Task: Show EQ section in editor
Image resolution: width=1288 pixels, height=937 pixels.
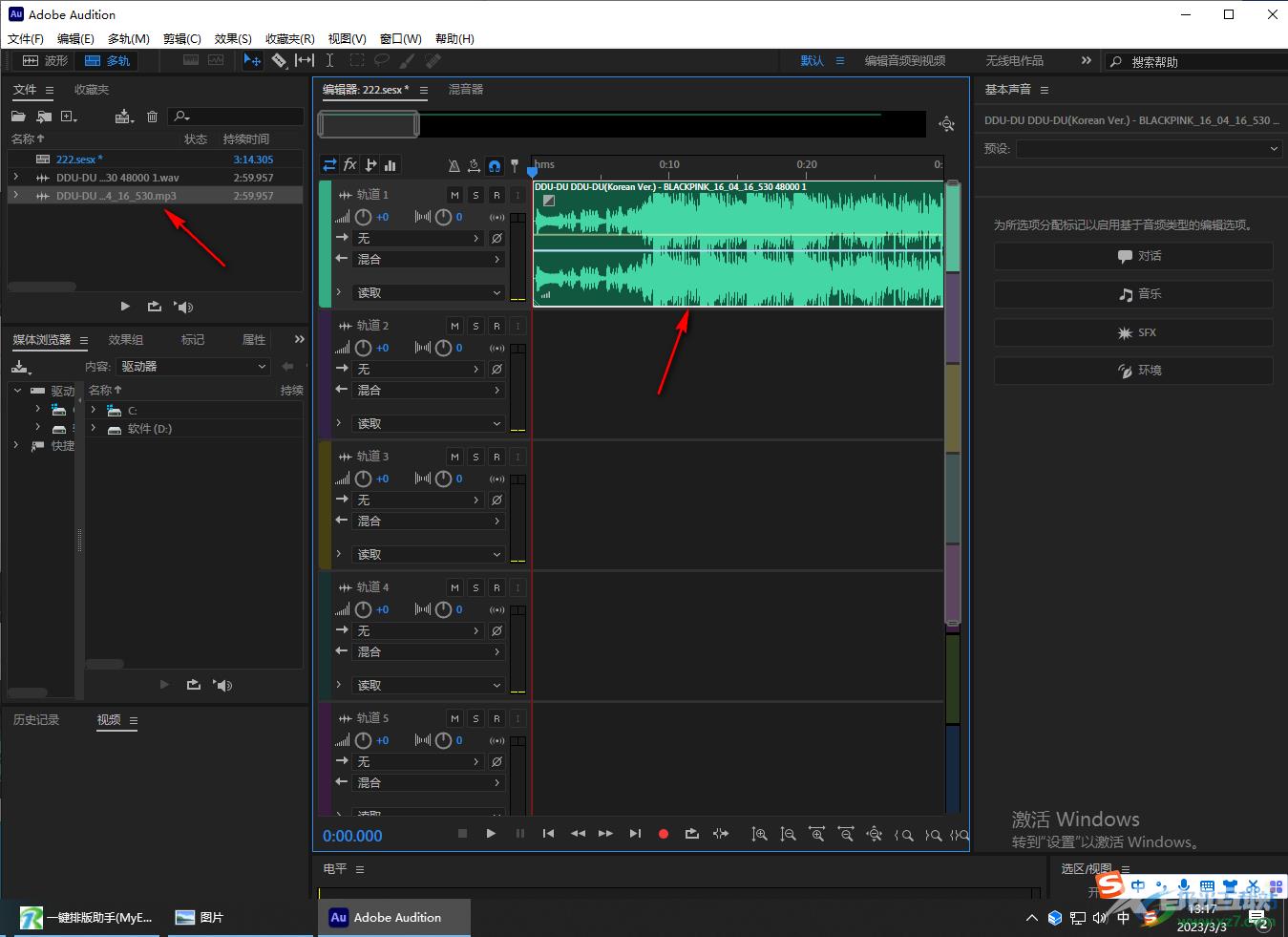Action: (x=390, y=164)
